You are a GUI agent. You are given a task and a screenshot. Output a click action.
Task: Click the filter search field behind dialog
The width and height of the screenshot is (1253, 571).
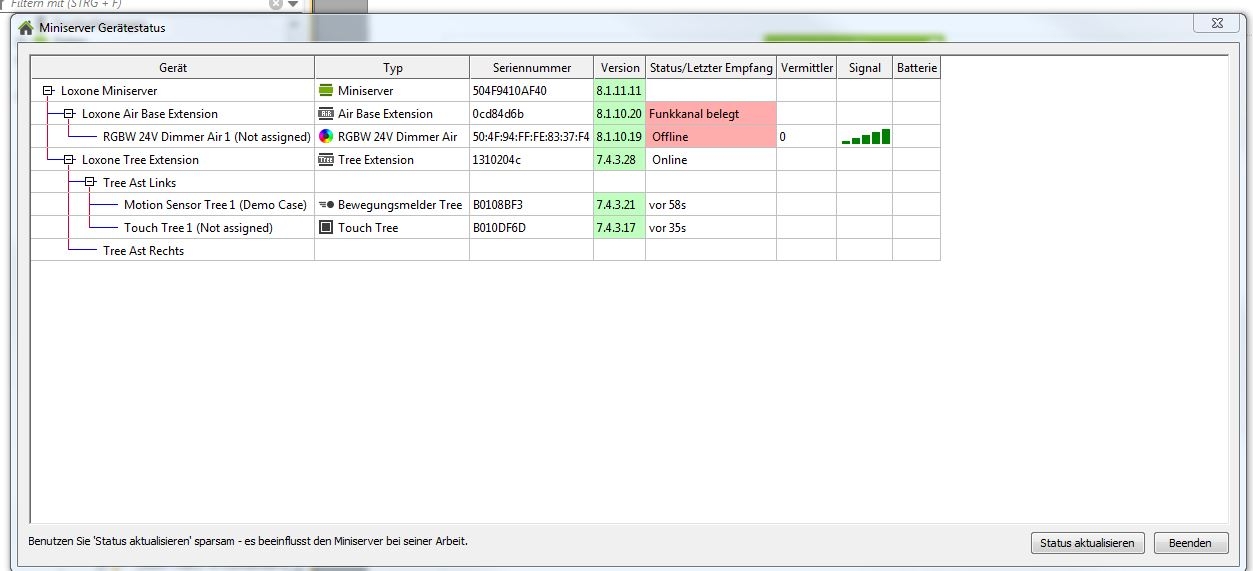[135, 5]
